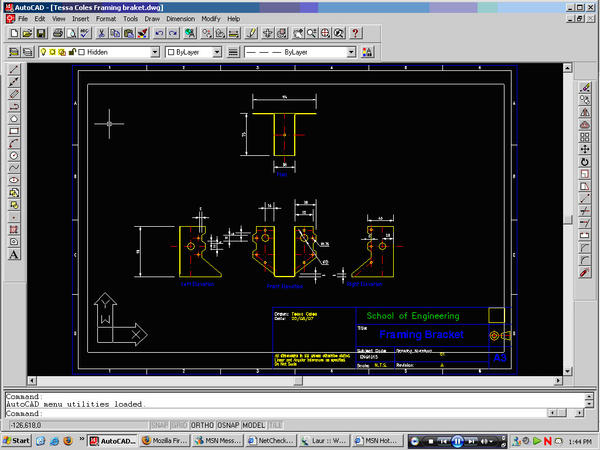Switch to MSN Hotmail taskbar button
Viewport: 600px width, 450px height.
coord(377,441)
